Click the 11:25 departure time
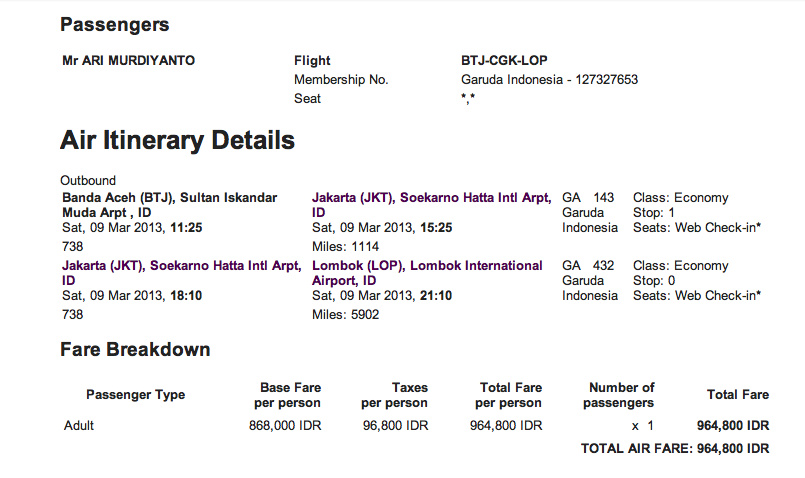Viewport: 805px width, 478px height. (x=186, y=228)
